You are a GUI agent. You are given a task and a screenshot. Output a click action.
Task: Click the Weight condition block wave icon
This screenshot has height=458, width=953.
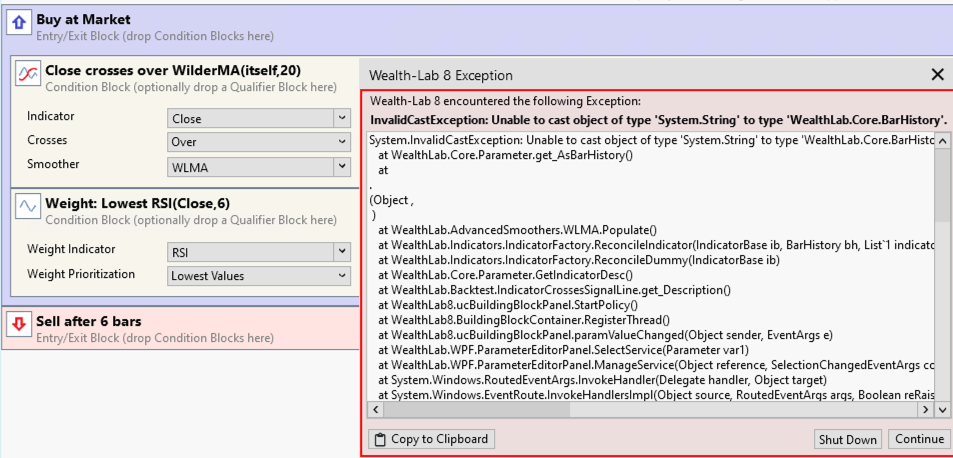[28, 206]
